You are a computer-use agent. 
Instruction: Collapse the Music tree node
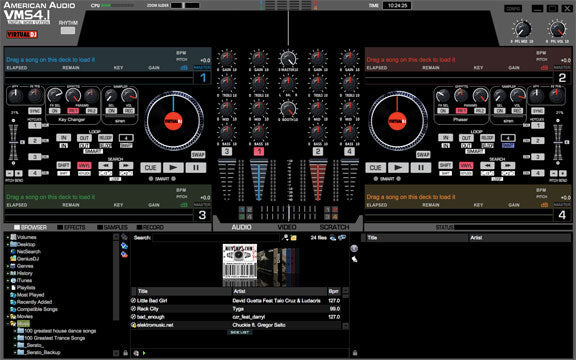pos(8,324)
